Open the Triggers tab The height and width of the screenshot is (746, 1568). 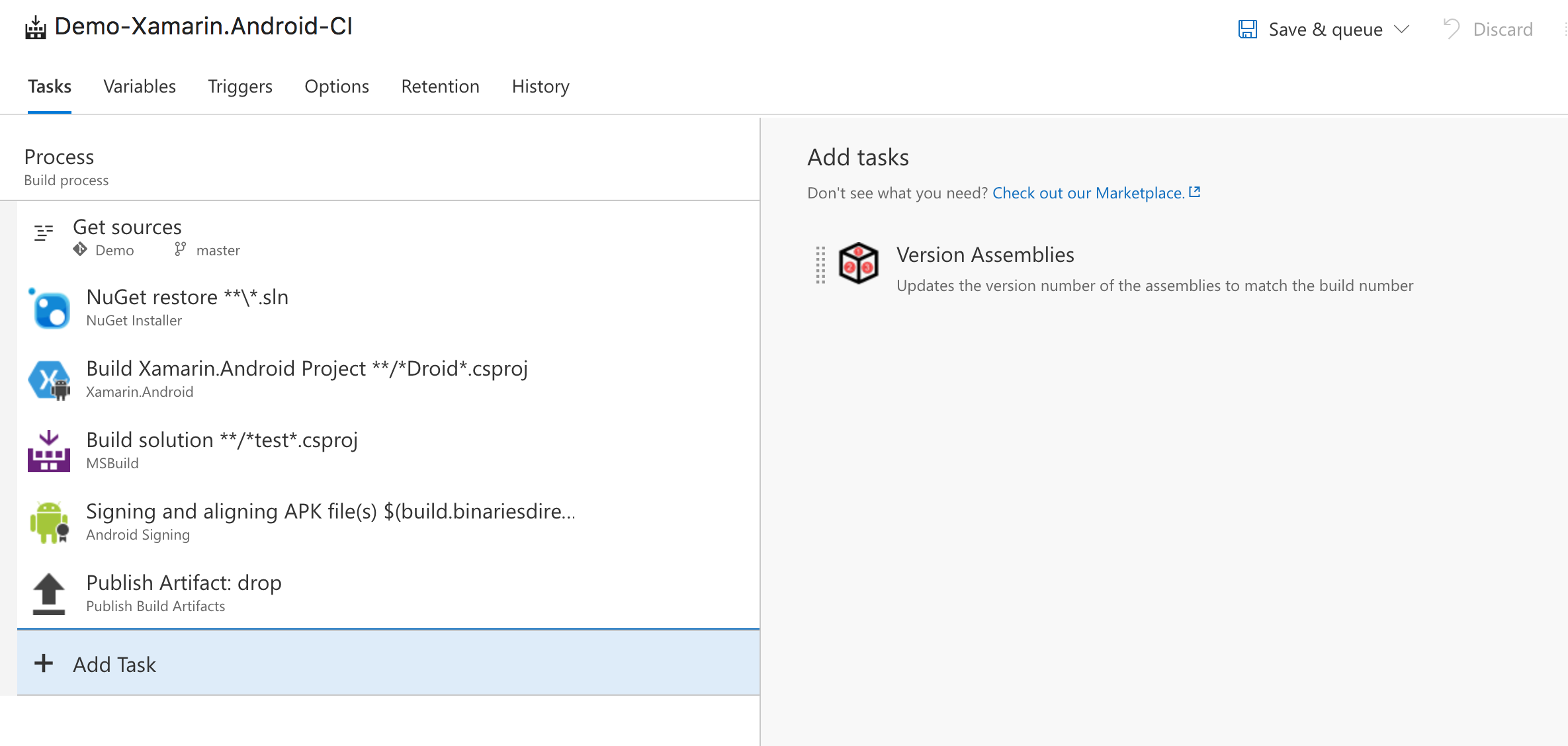240,87
